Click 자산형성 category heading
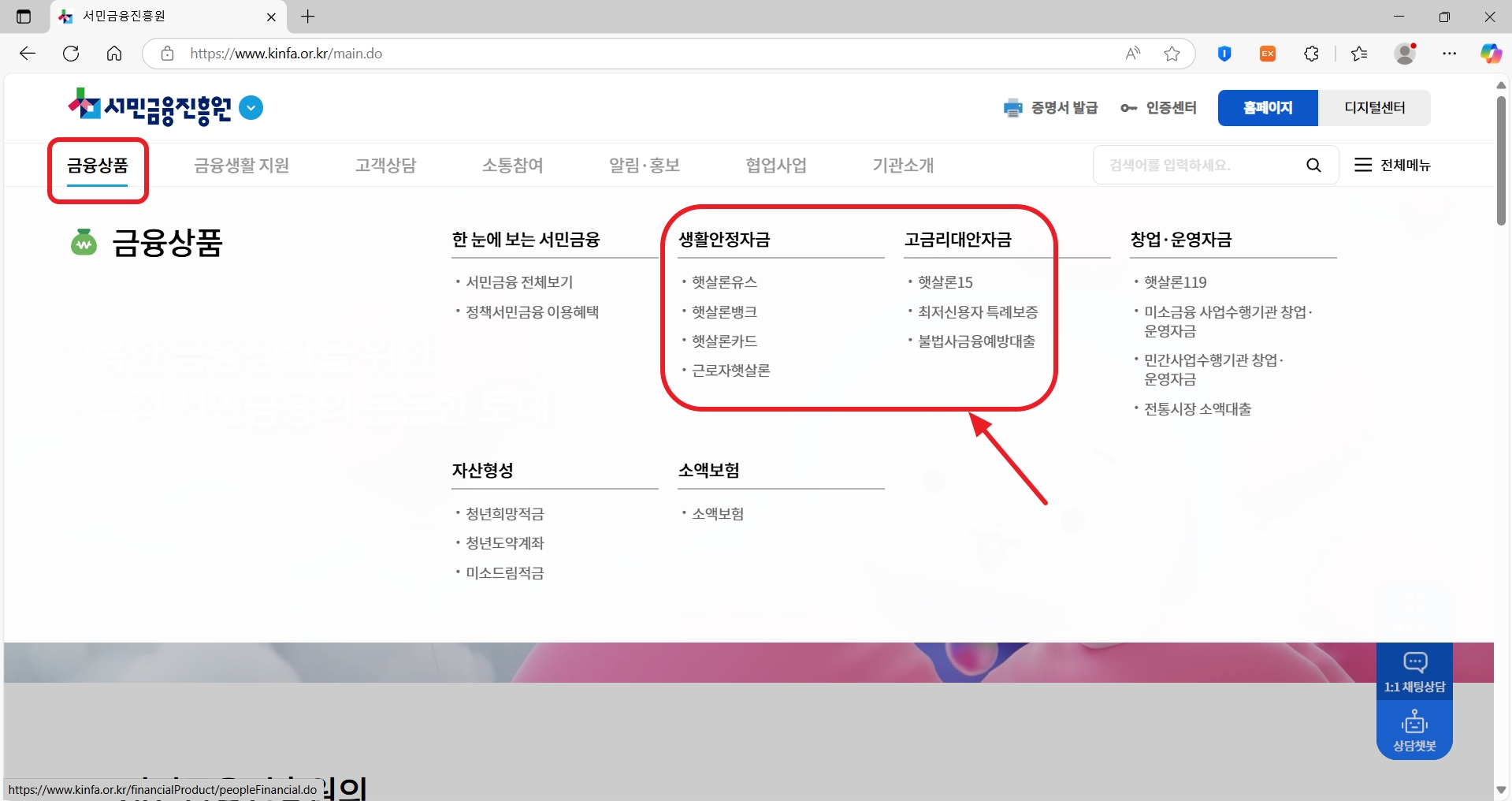 [x=482, y=471]
